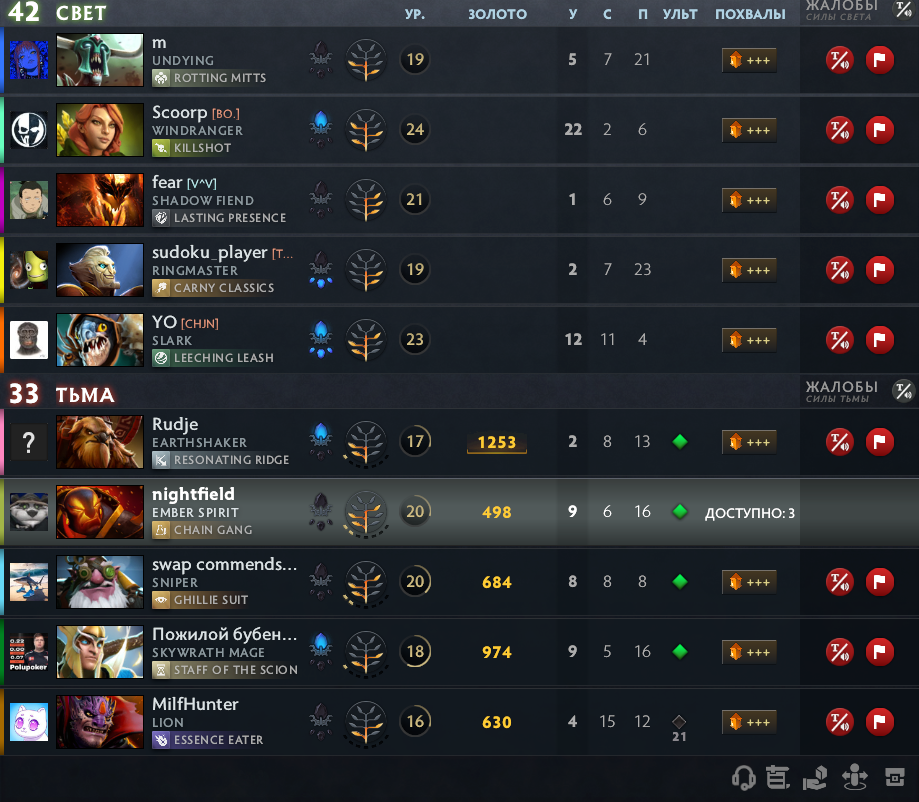Click Earthshaker's gold amount 1253
This screenshot has height=802, width=919.
[x=496, y=443]
